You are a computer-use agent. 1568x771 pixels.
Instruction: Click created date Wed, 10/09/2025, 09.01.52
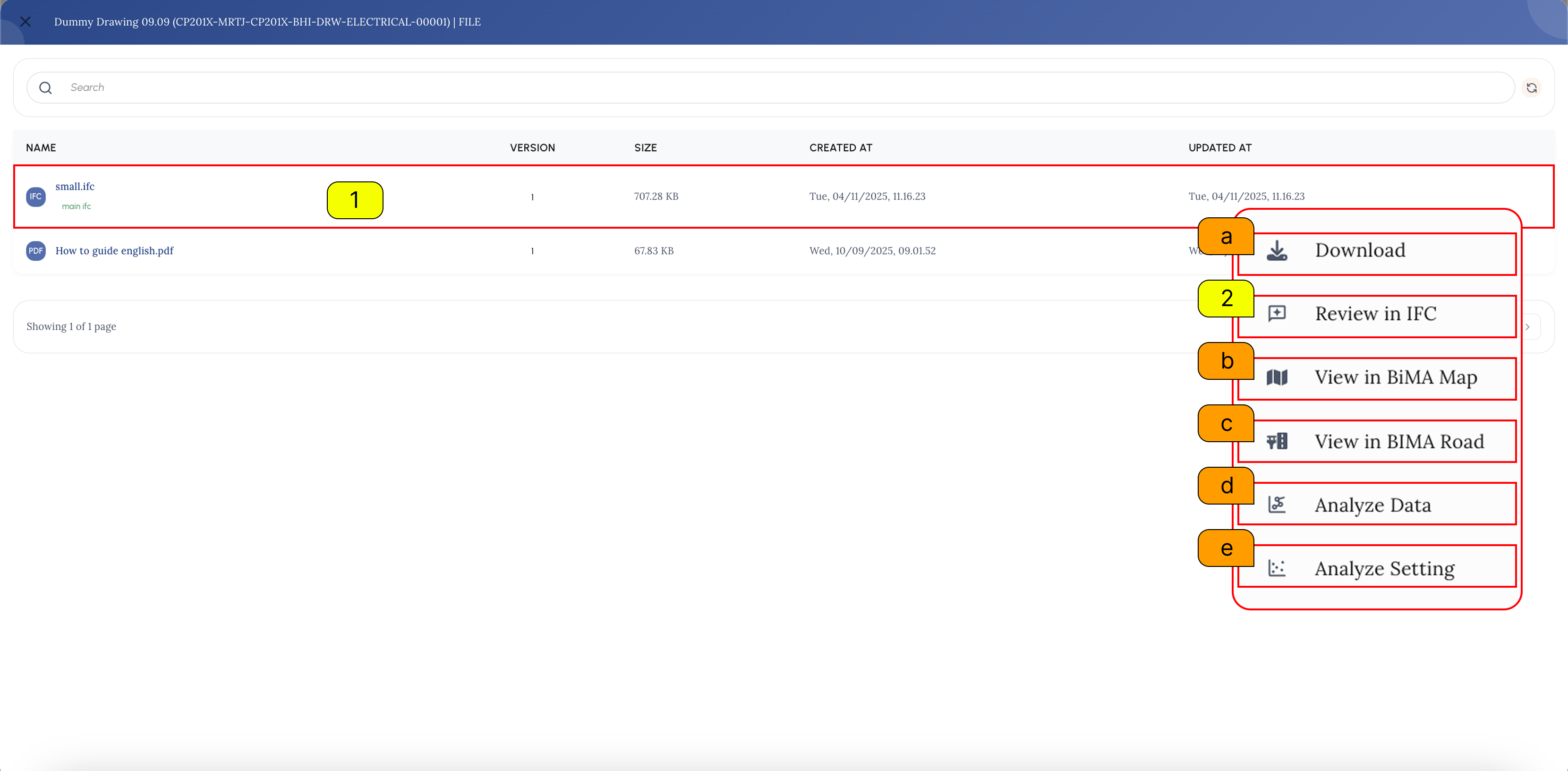click(x=872, y=251)
